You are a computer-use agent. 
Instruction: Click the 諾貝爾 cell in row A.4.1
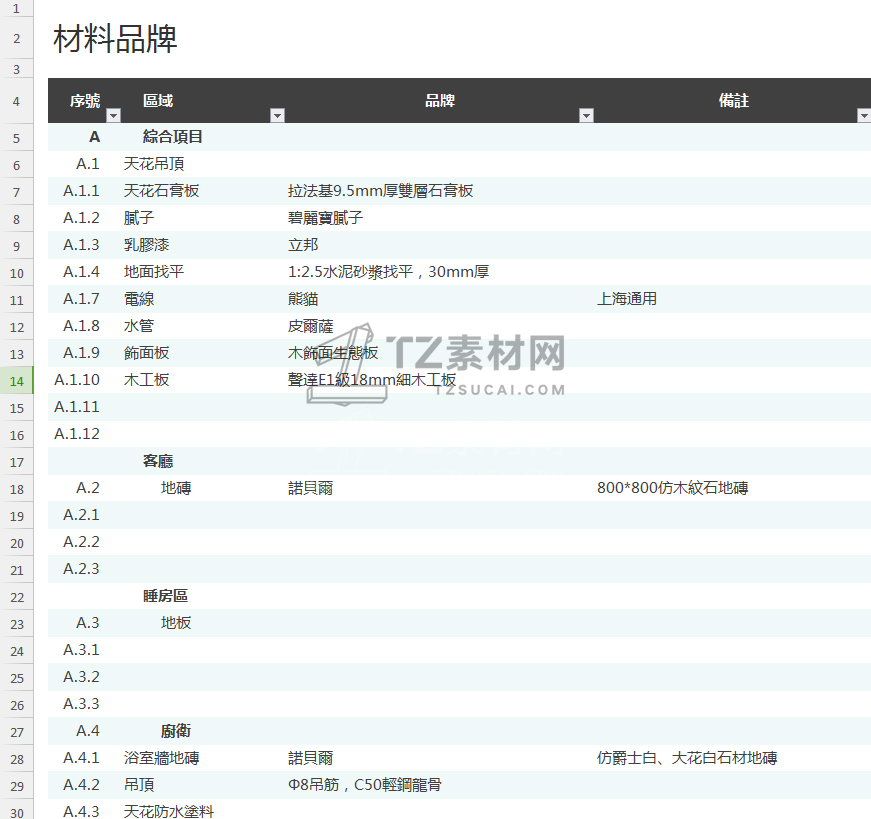pyautogui.click(x=311, y=758)
